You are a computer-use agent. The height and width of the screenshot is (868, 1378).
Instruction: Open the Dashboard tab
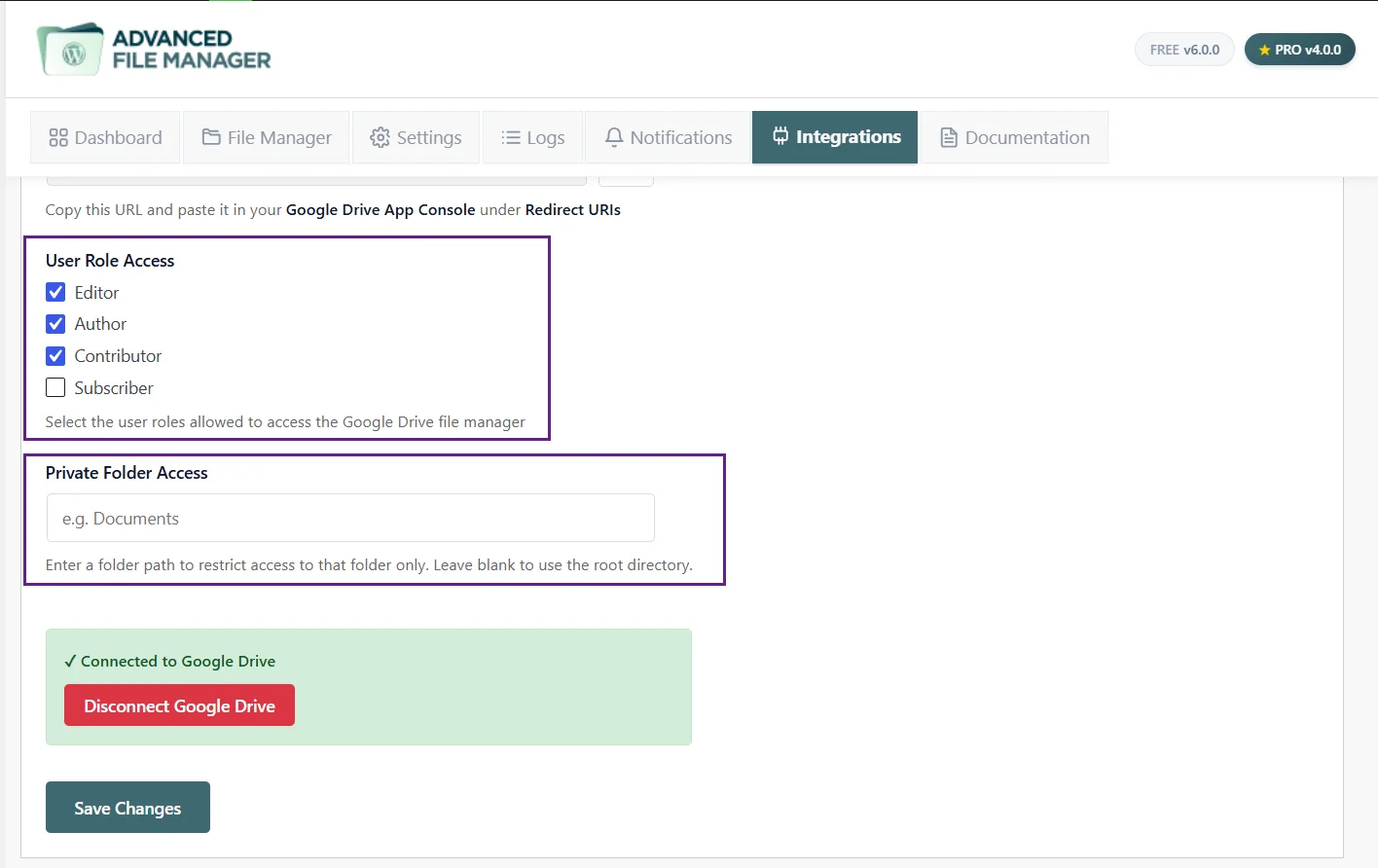tap(106, 137)
